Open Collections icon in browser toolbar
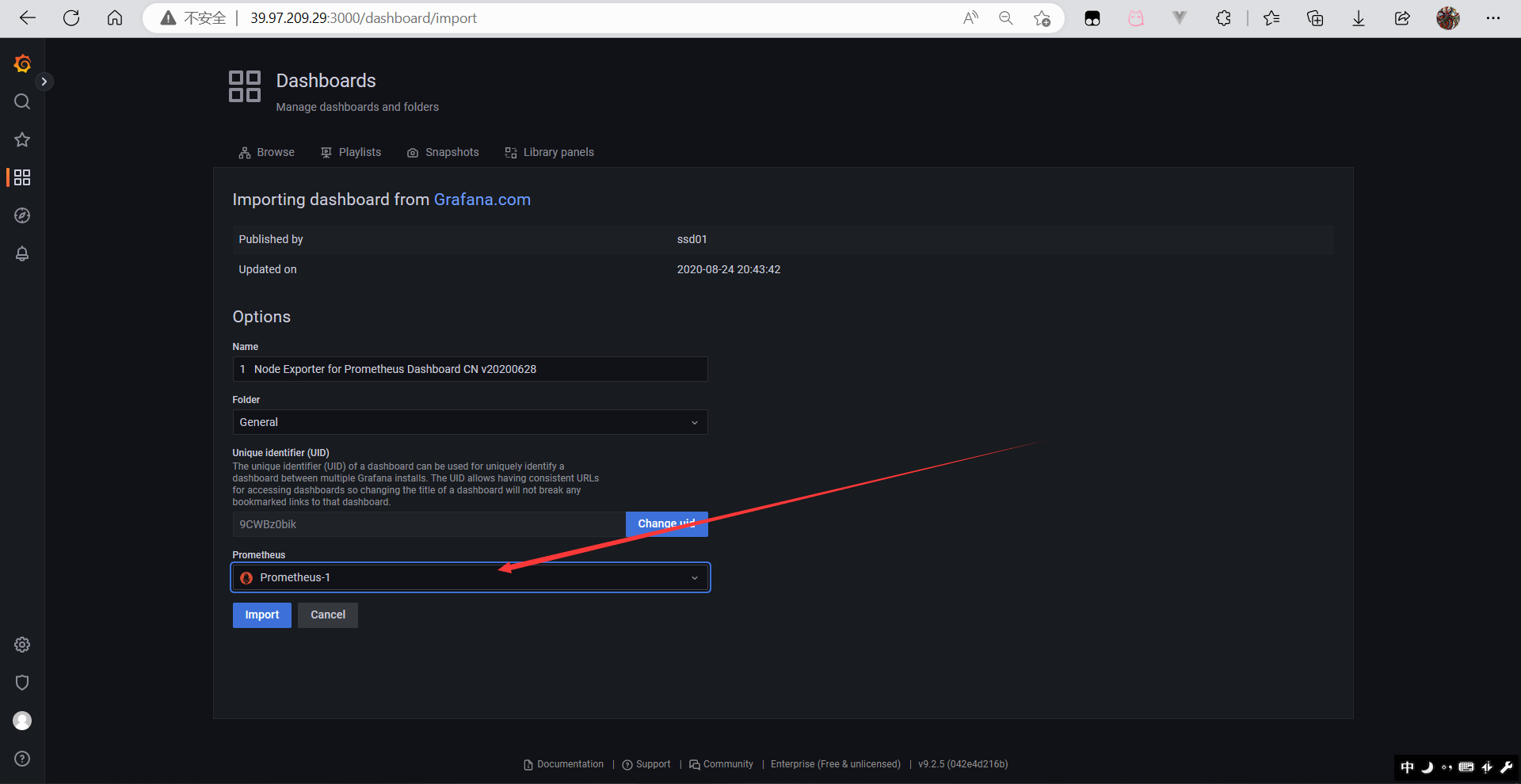Image resolution: width=1521 pixels, height=784 pixels. (1315, 18)
